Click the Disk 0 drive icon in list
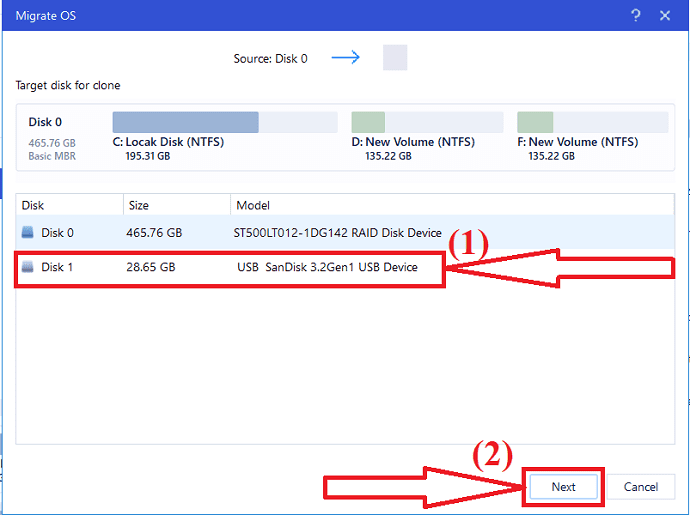Screen dimensions: 690x515 (28, 233)
